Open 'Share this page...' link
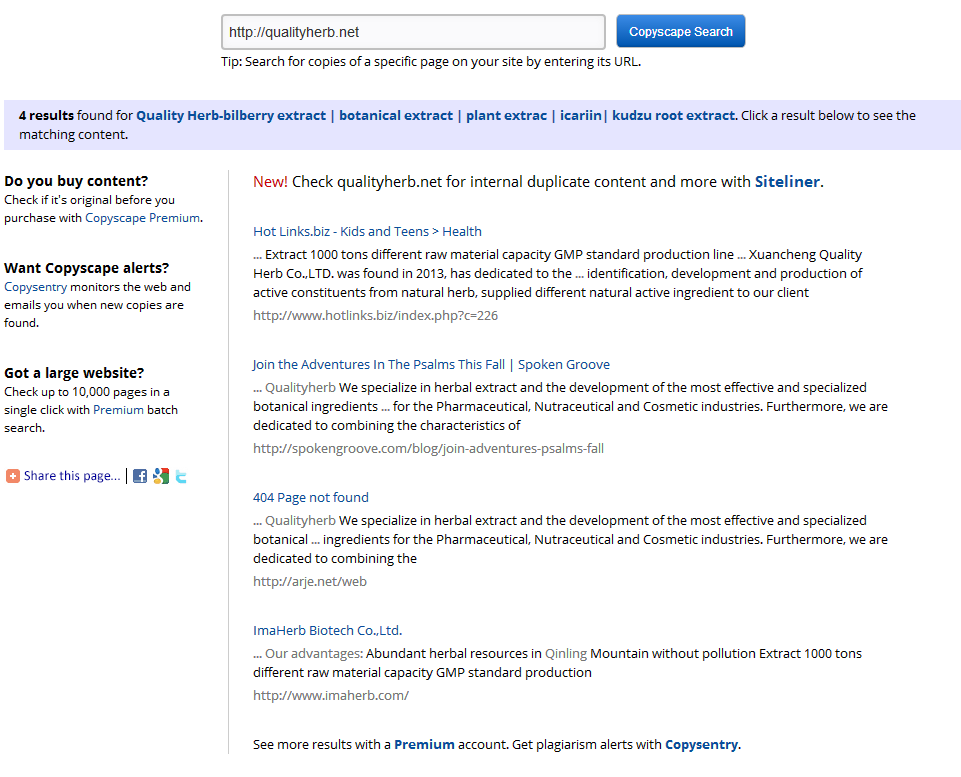 pos(72,476)
